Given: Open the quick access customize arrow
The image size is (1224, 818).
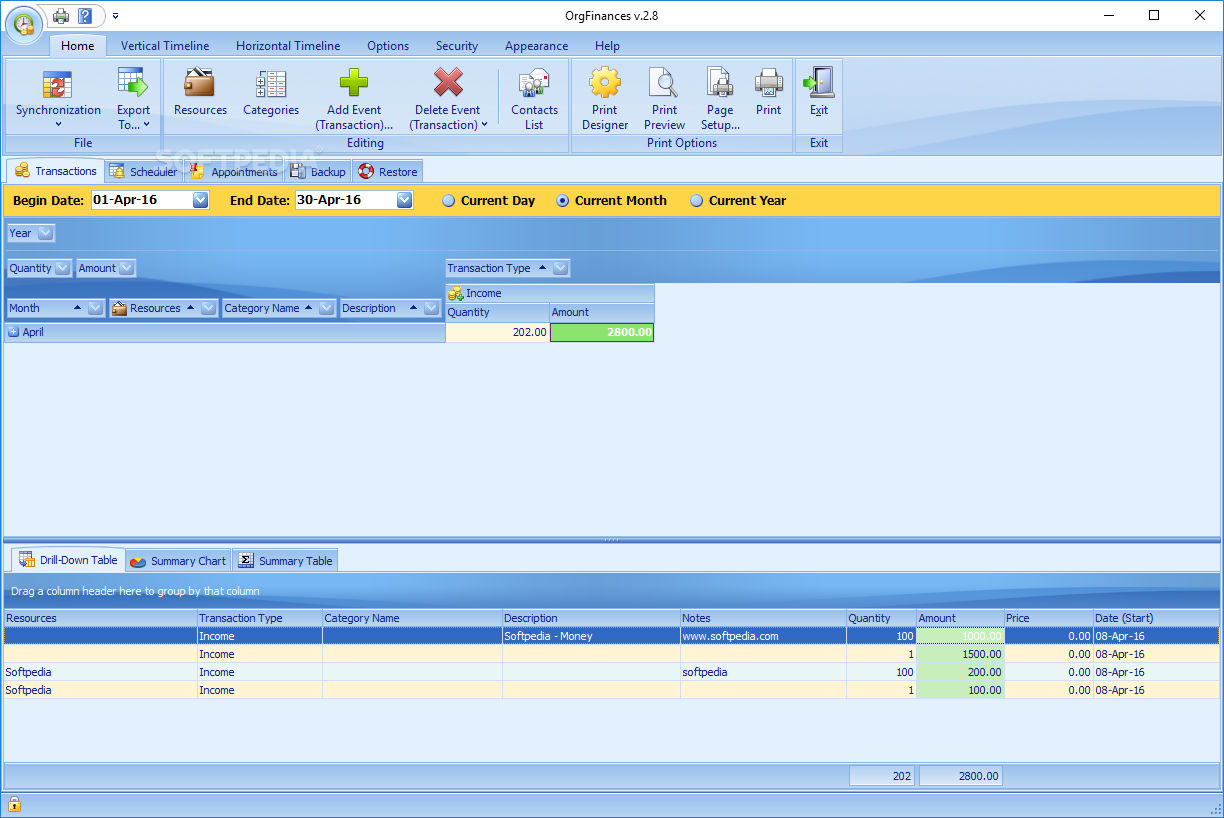Looking at the screenshot, I should click(x=115, y=16).
